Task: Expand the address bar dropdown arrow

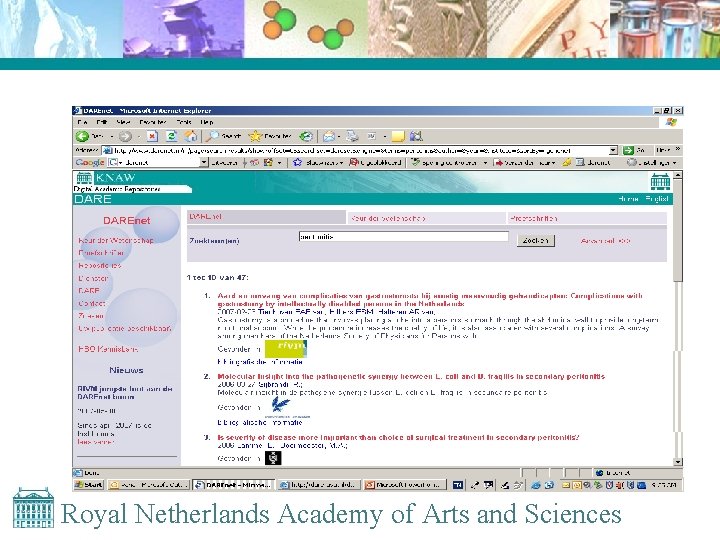Action: (x=613, y=150)
